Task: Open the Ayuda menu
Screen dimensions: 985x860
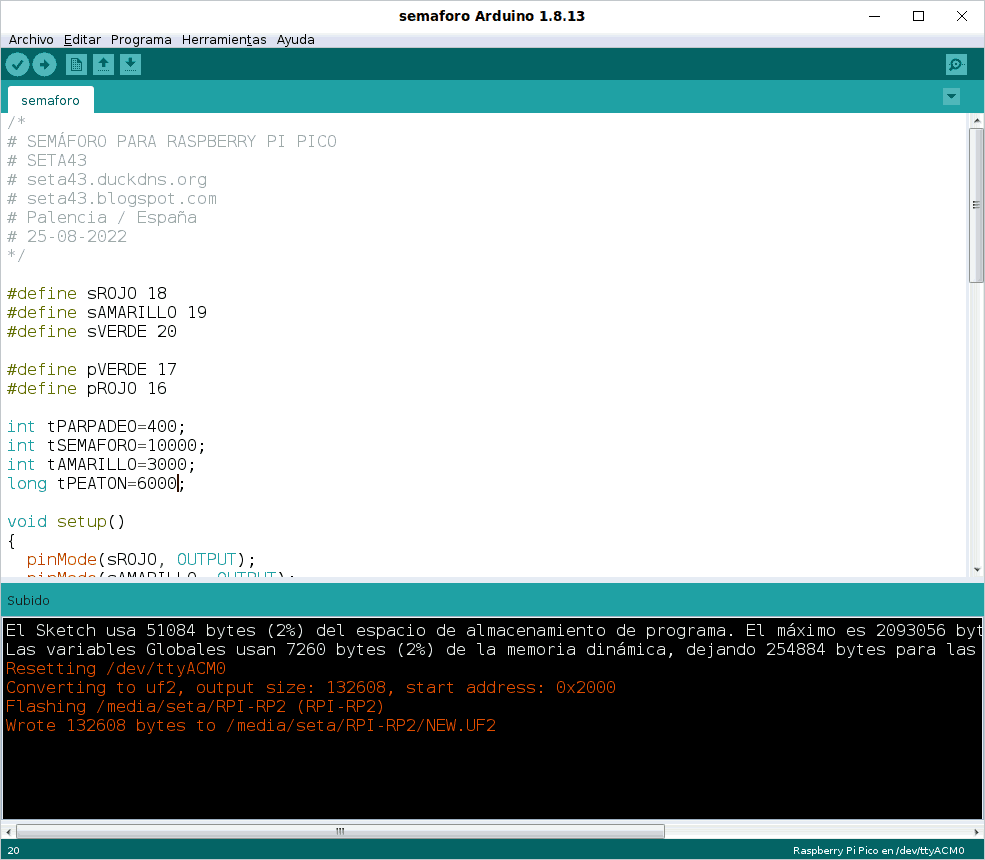Action: pos(295,40)
